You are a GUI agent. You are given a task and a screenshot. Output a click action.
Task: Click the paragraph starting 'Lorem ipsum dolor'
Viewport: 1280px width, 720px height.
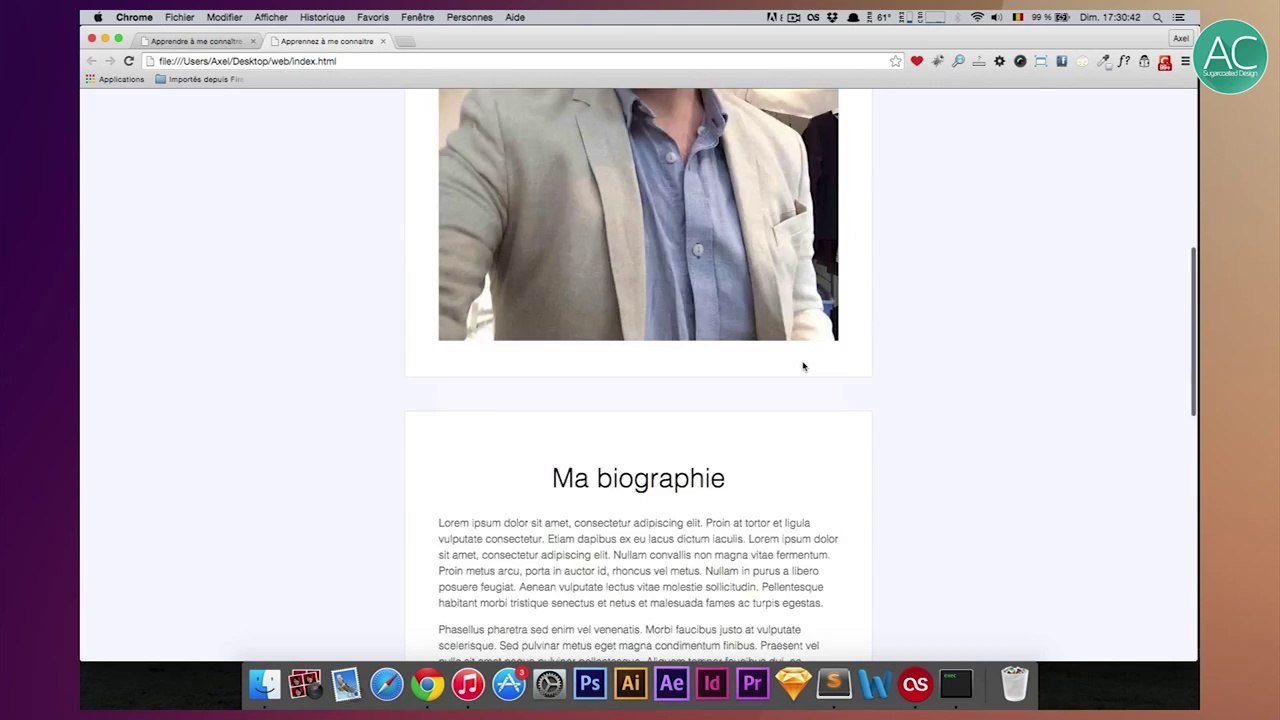(x=638, y=563)
